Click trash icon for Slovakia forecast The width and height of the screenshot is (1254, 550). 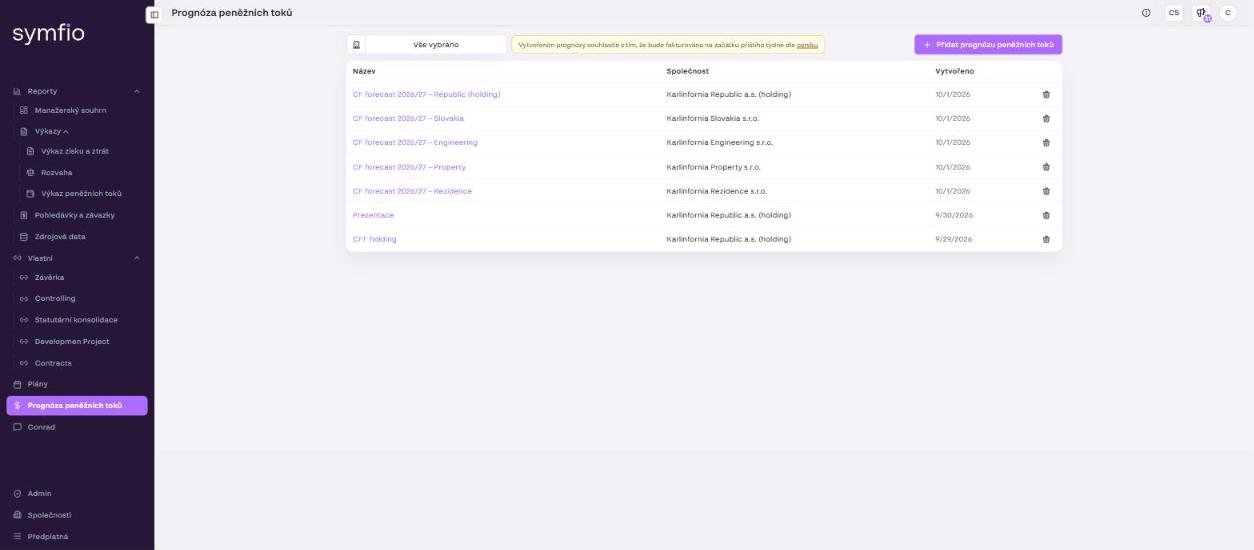point(1046,118)
